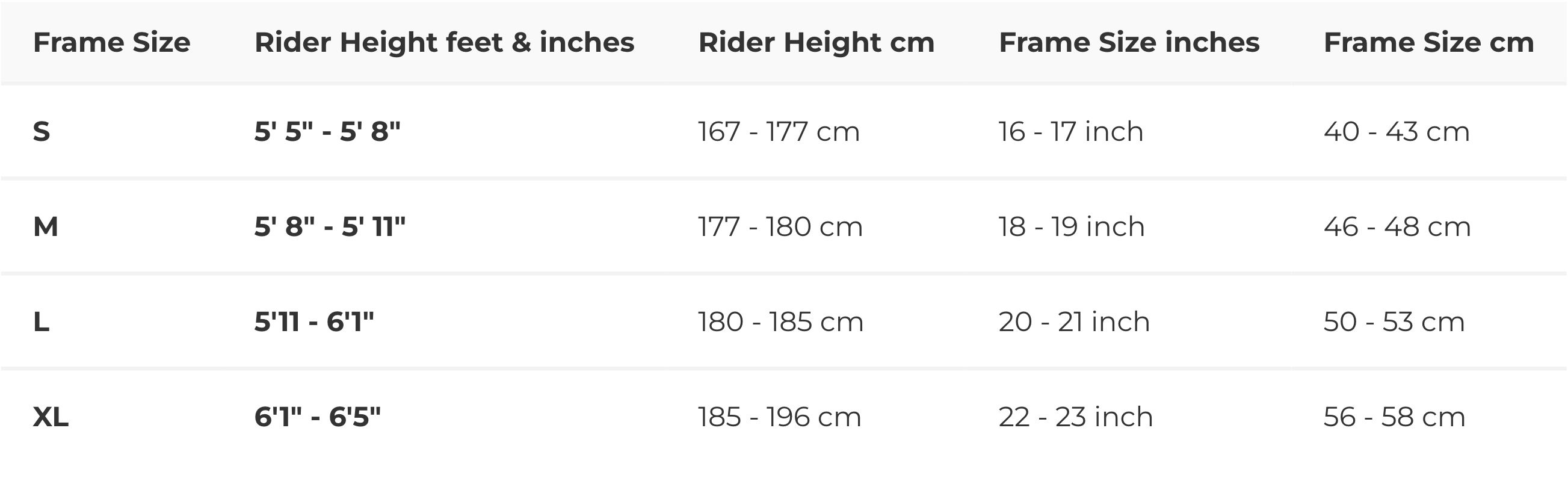
Task: Click the "180 - 185 cm" rider height
Action: tap(780, 321)
